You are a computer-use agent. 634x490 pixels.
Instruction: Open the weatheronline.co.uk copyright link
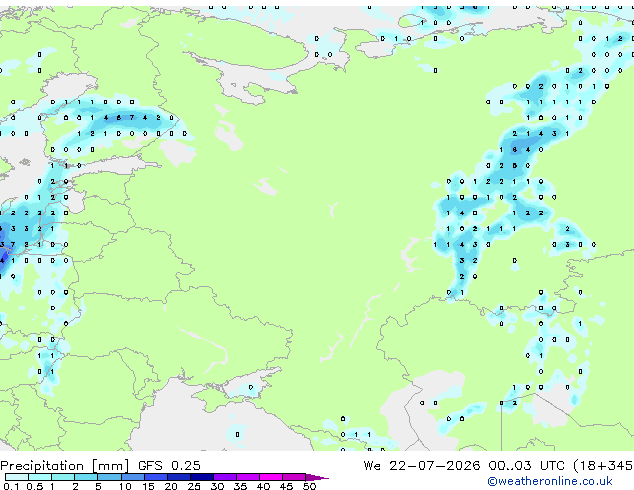(550, 481)
